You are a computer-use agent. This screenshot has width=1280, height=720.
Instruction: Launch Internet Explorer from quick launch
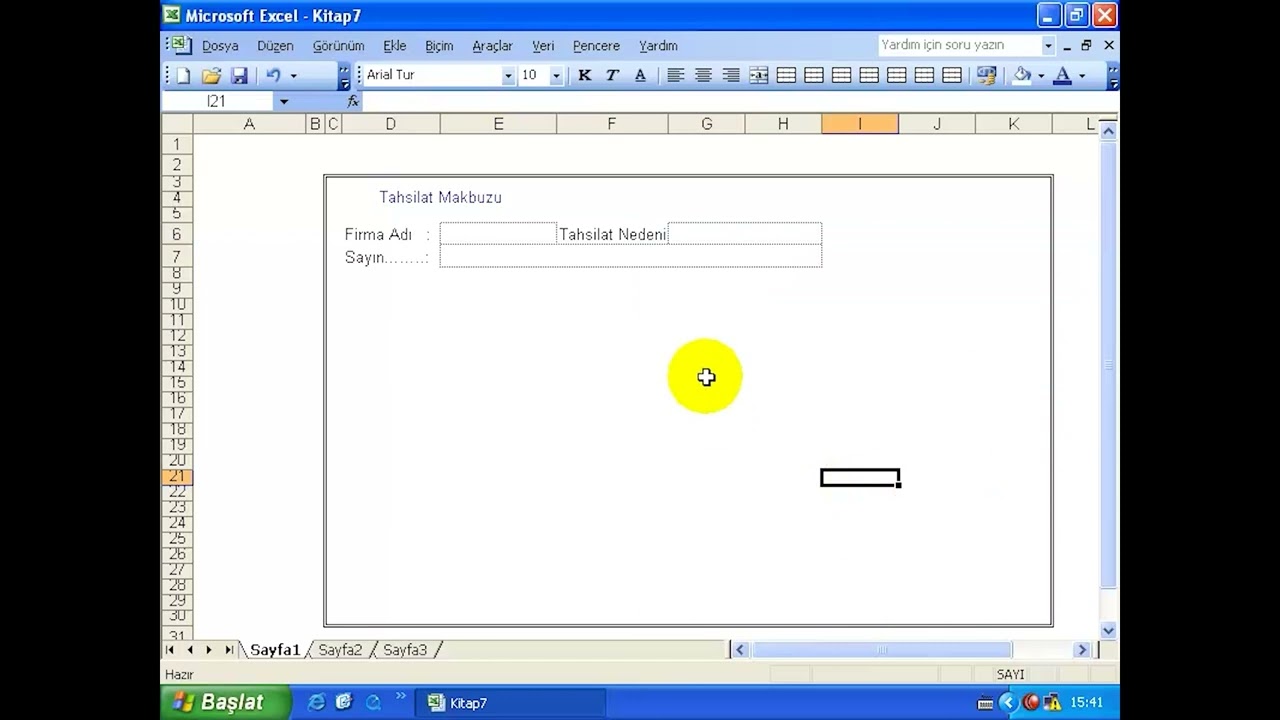click(x=316, y=703)
